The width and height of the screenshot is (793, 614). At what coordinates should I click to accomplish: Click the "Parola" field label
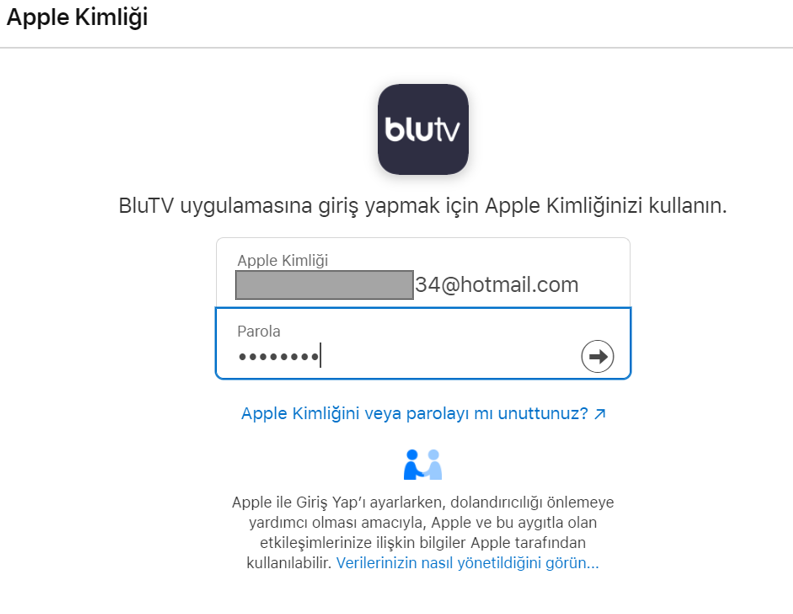(258, 331)
